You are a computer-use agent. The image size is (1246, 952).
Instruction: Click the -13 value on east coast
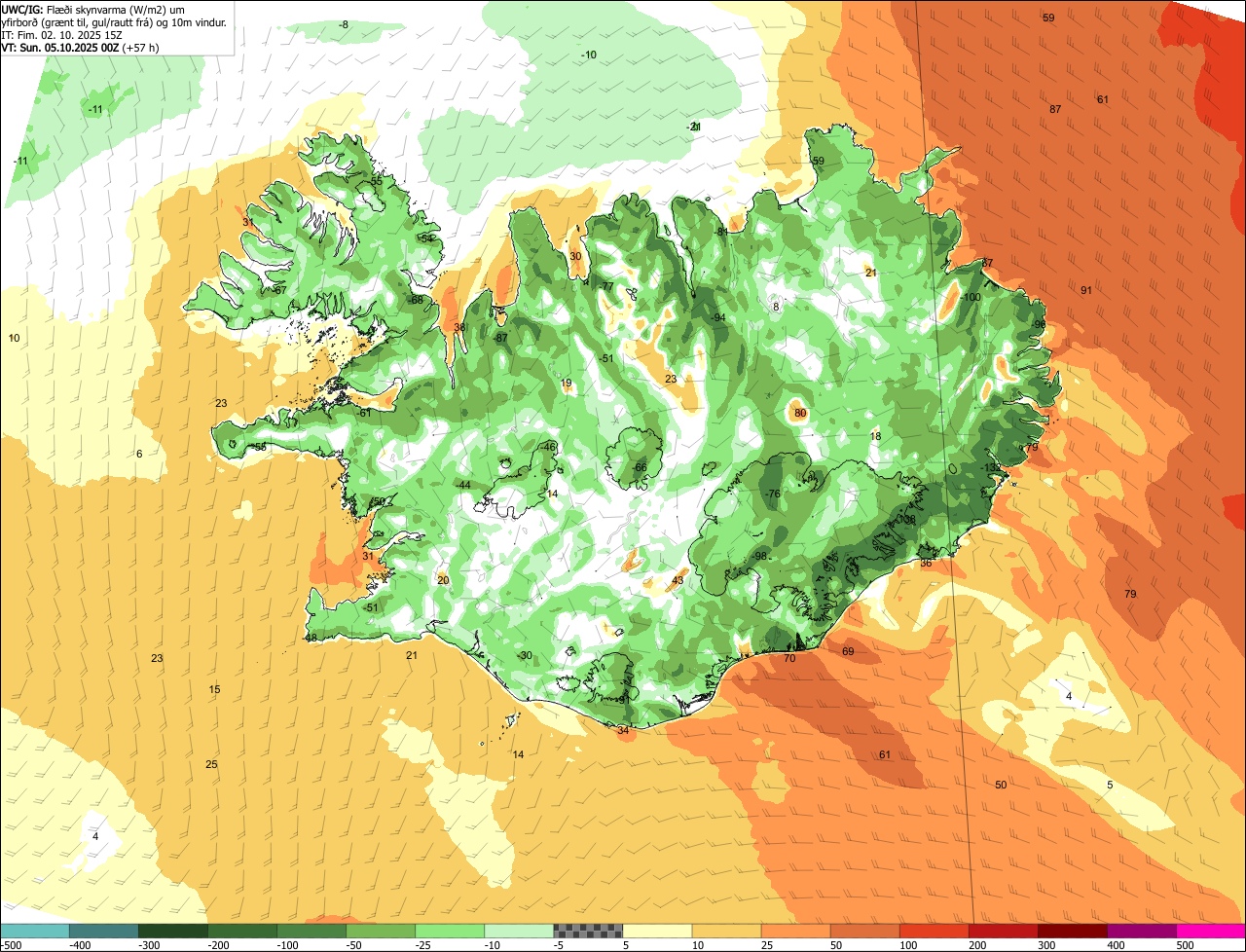tap(992, 467)
